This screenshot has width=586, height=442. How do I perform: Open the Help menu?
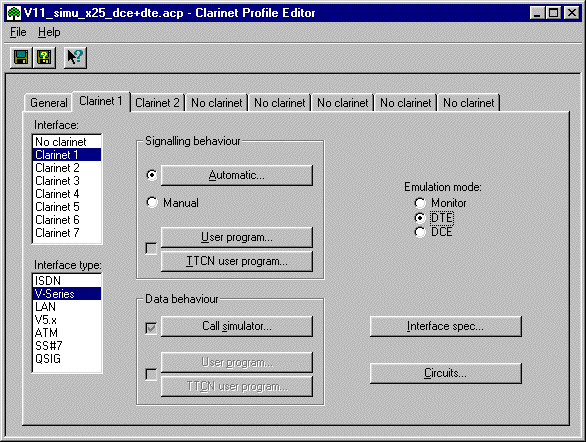(49, 32)
